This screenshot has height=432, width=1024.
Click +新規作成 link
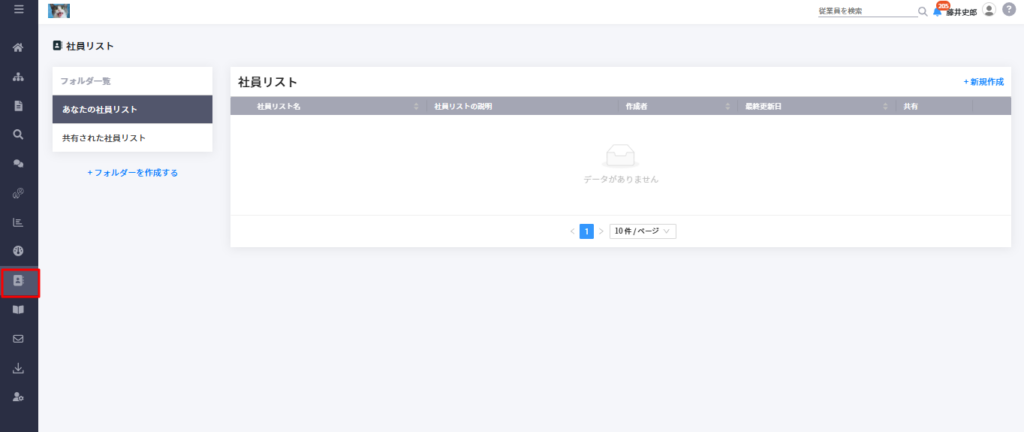click(x=984, y=82)
